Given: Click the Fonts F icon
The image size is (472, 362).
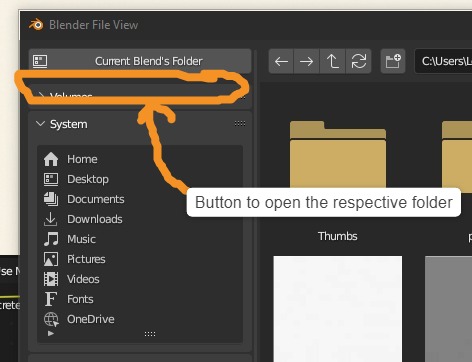Looking at the screenshot, I should click(50, 299).
